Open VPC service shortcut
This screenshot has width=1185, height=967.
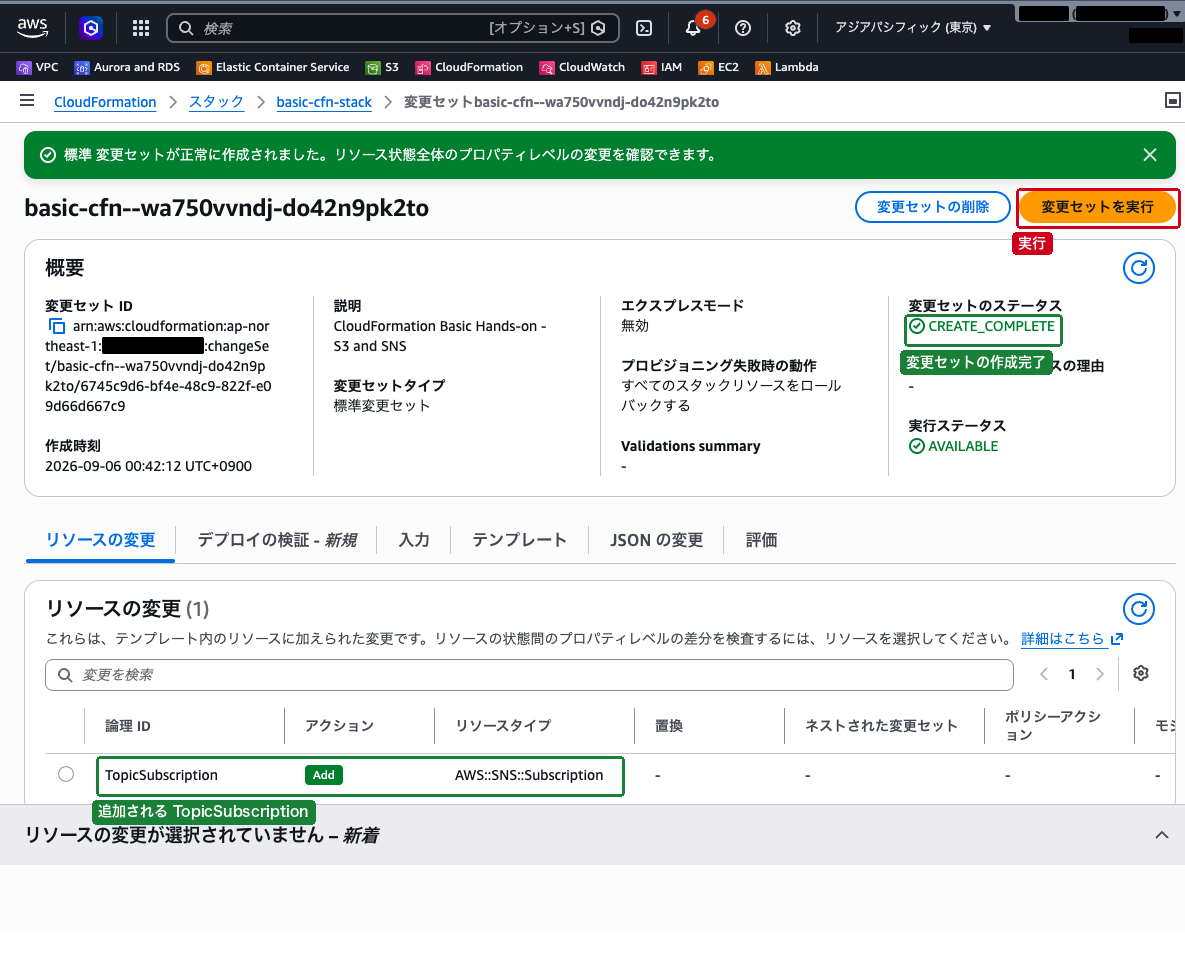coord(37,67)
